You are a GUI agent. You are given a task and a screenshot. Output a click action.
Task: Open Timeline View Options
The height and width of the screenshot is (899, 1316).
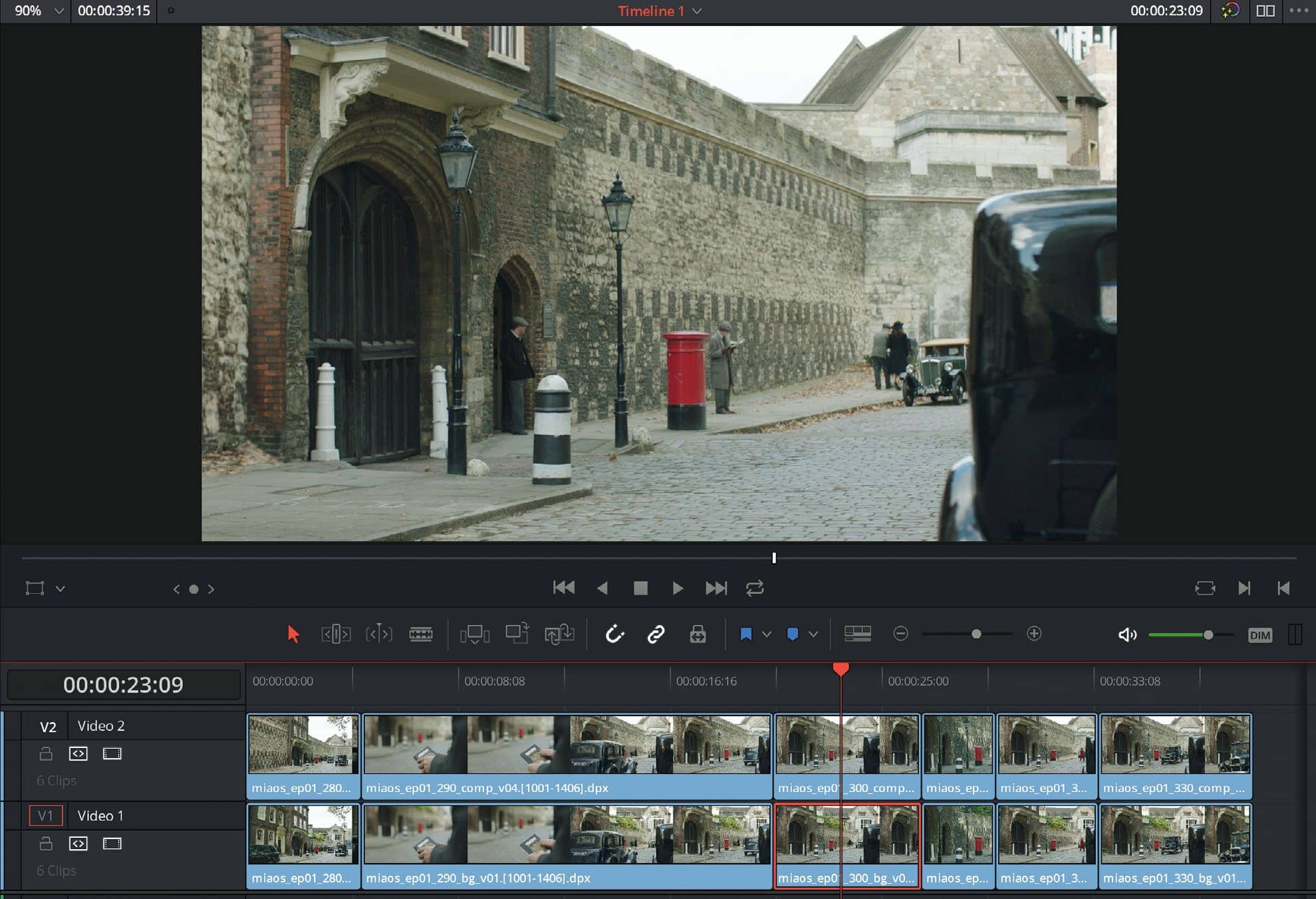coord(858,634)
